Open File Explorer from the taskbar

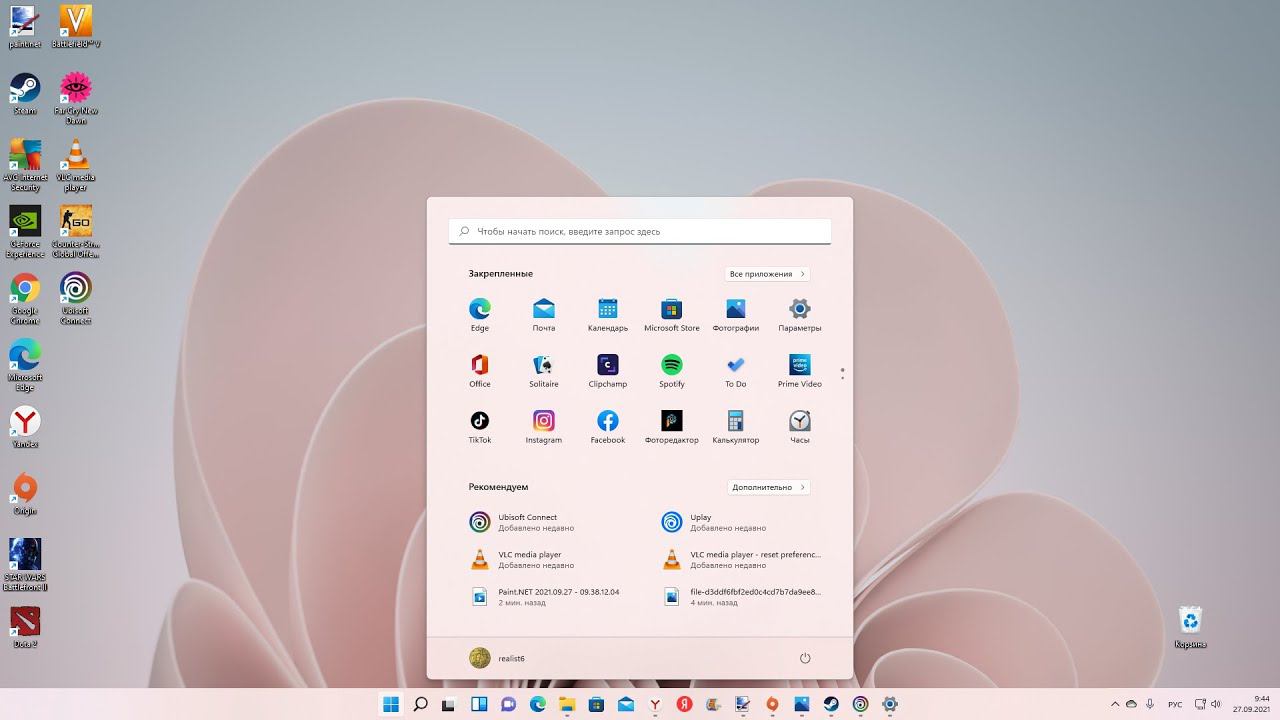567,704
